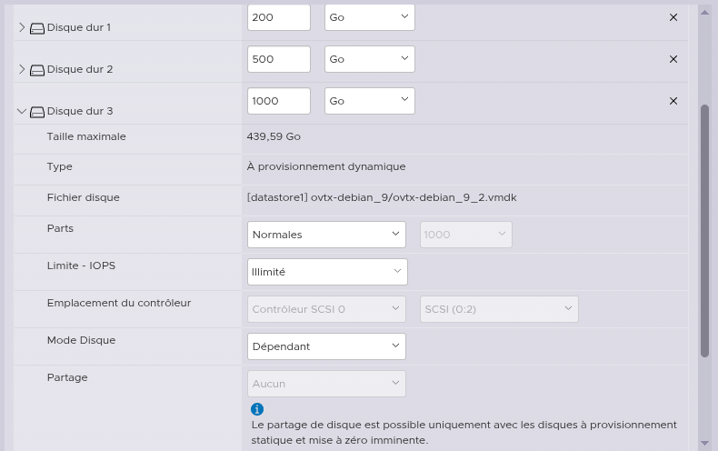Remove Disque dur 2 with its X

point(673,59)
